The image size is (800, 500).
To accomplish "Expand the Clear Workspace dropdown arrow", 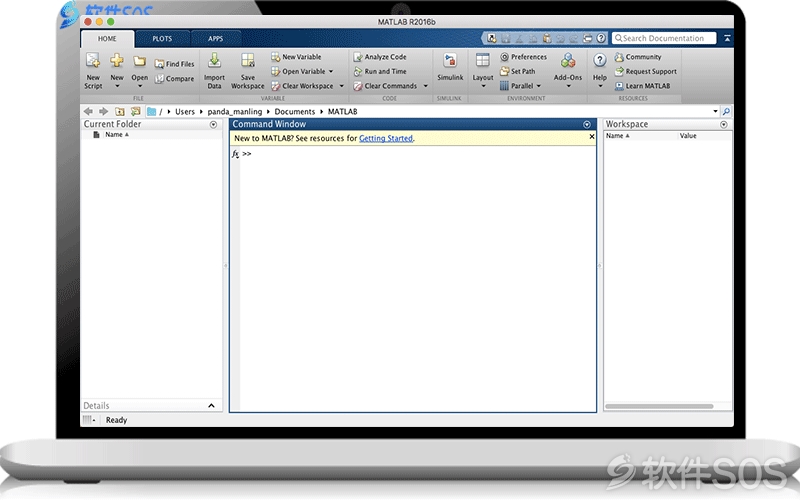I will pyautogui.click(x=341, y=86).
